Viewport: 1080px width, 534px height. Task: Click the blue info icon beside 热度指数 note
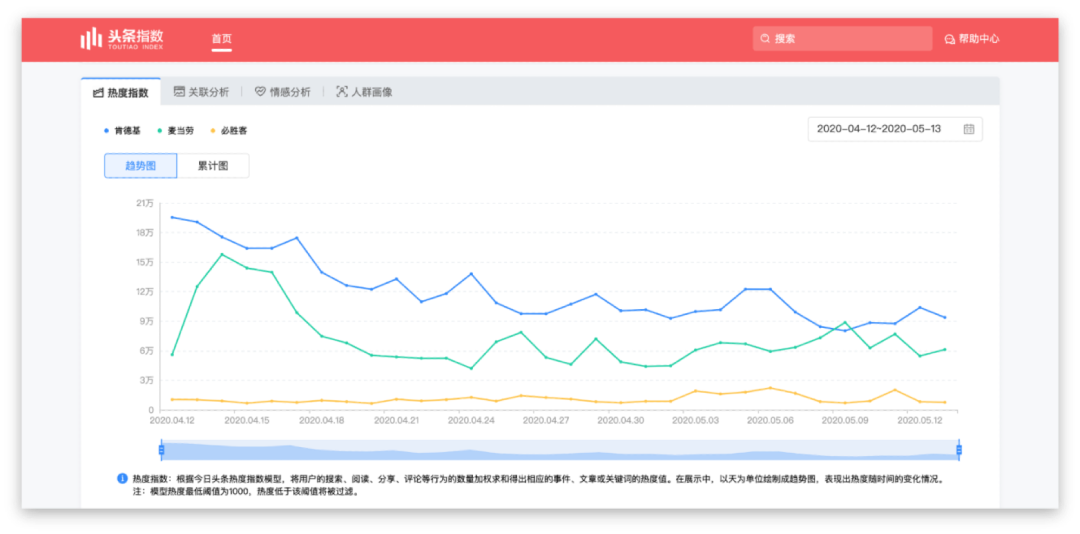tap(122, 477)
